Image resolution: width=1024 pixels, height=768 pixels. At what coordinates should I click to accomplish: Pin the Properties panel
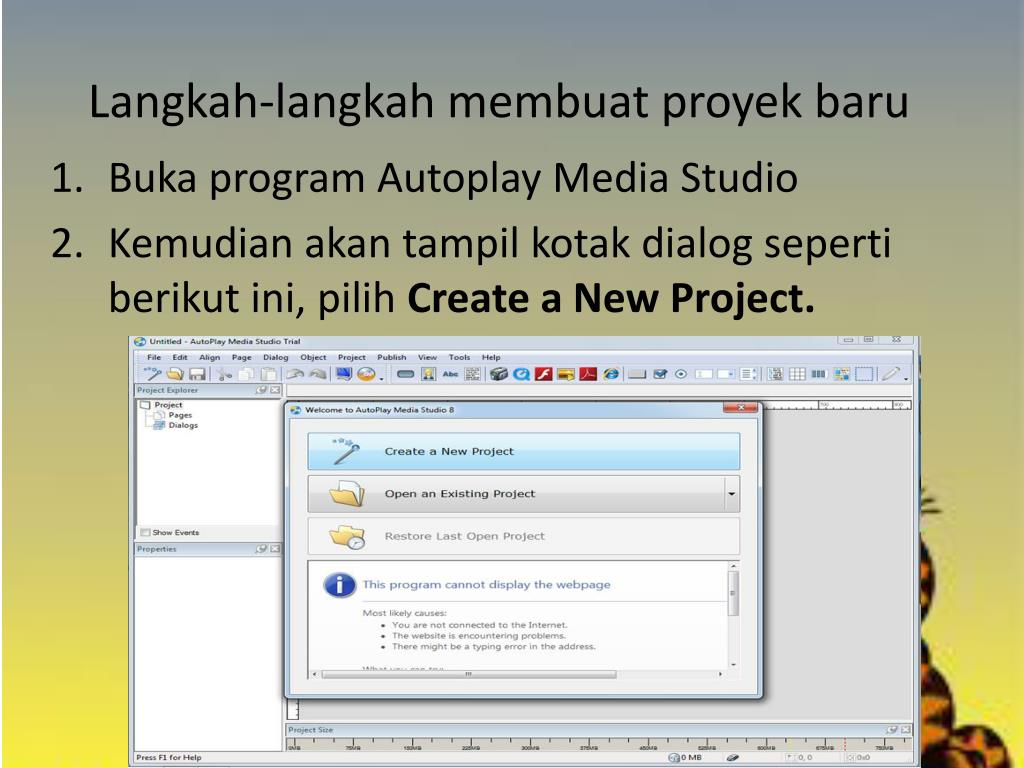click(262, 549)
